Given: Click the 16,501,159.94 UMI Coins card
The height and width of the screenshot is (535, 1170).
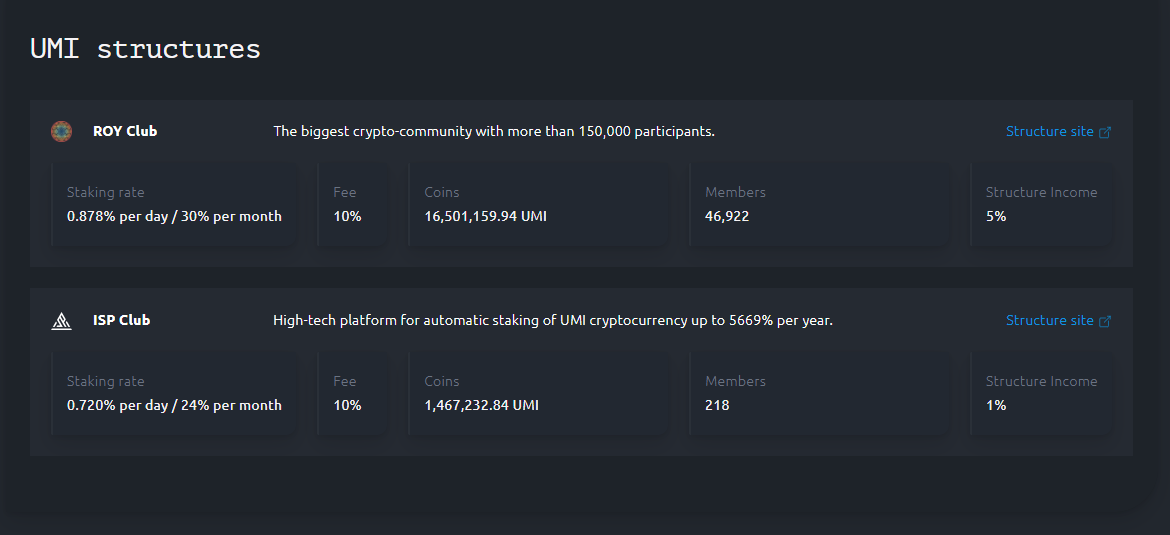Looking at the screenshot, I should point(538,205).
